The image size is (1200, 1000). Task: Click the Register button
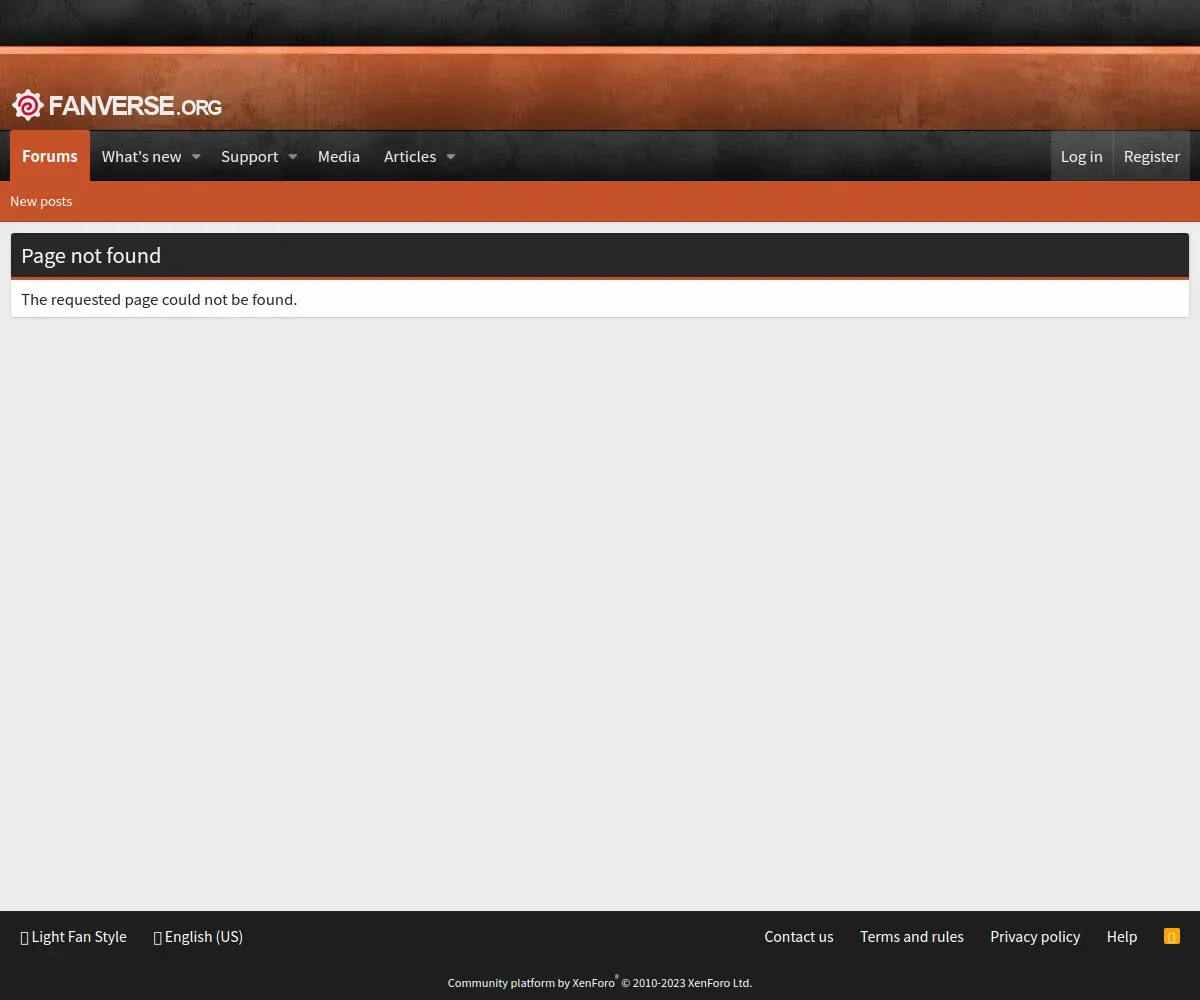click(x=1152, y=156)
